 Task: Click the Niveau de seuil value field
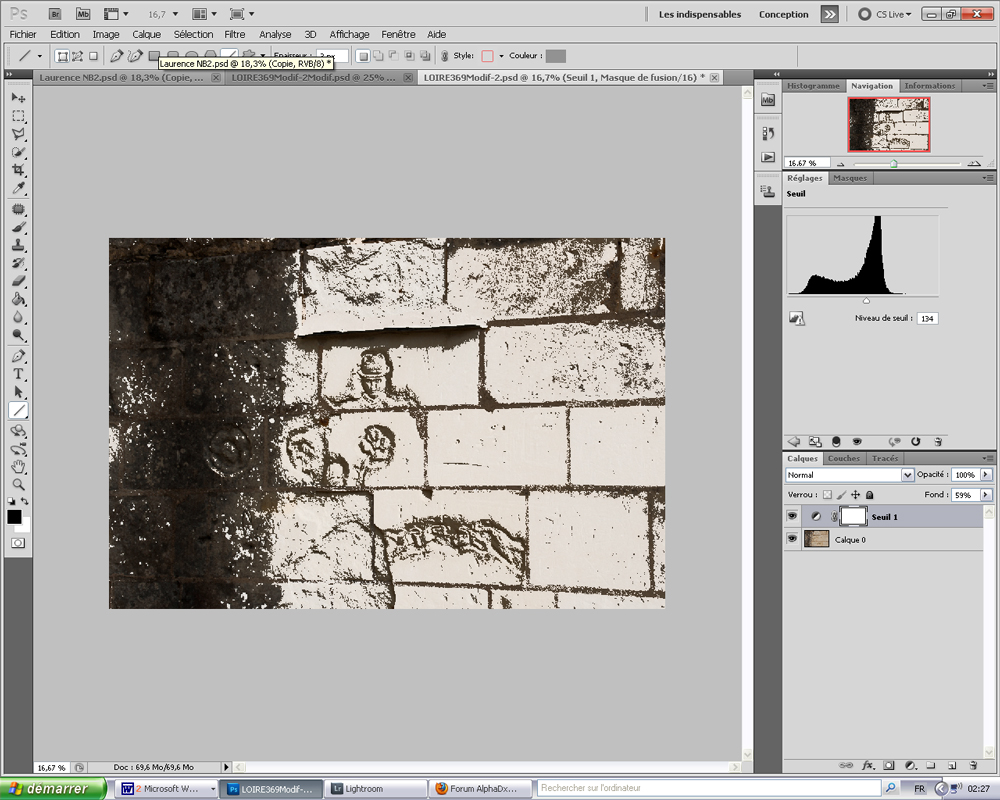pos(928,318)
